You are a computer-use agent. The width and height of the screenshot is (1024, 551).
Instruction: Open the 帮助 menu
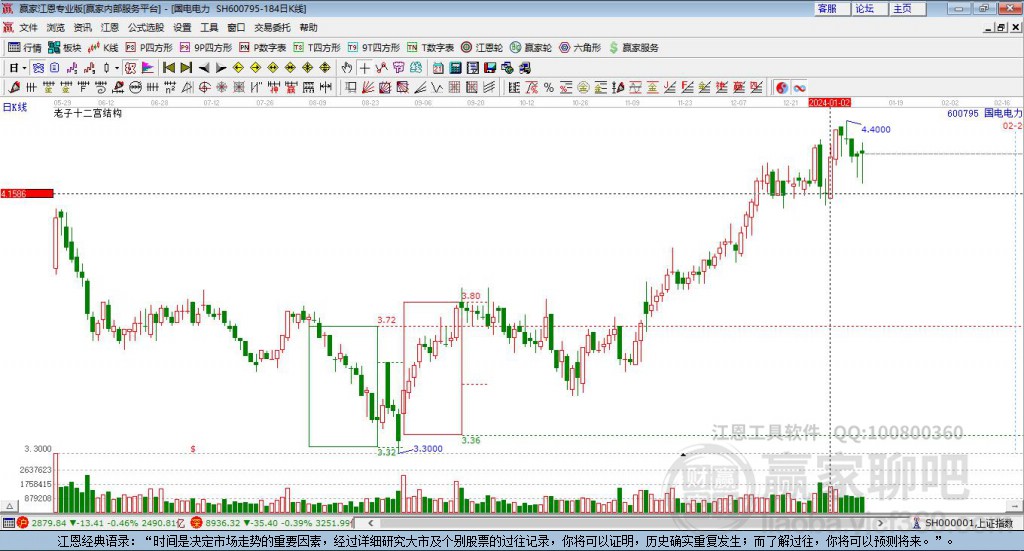(x=308, y=27)
